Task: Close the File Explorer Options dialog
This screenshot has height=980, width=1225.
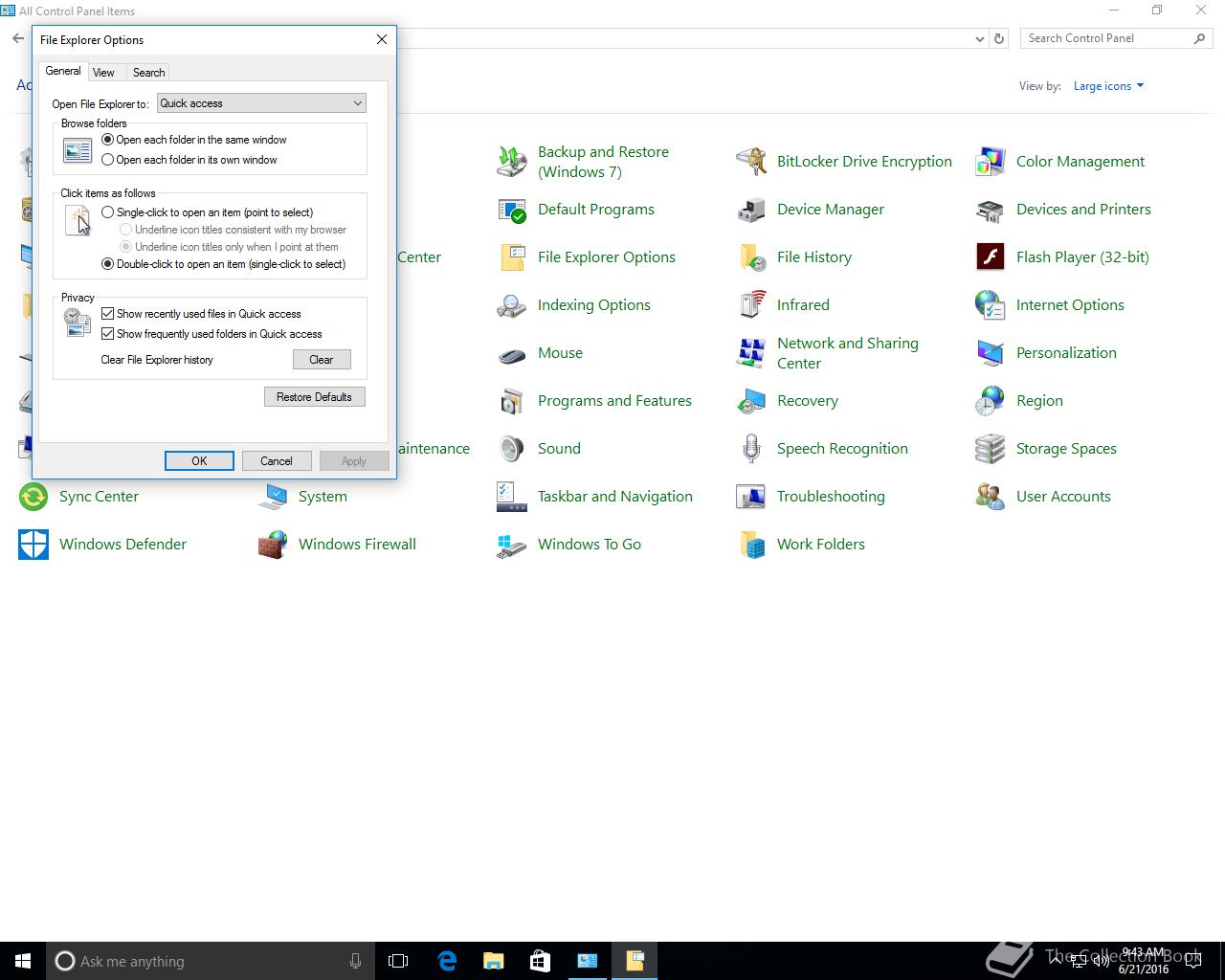Action: 382,39
